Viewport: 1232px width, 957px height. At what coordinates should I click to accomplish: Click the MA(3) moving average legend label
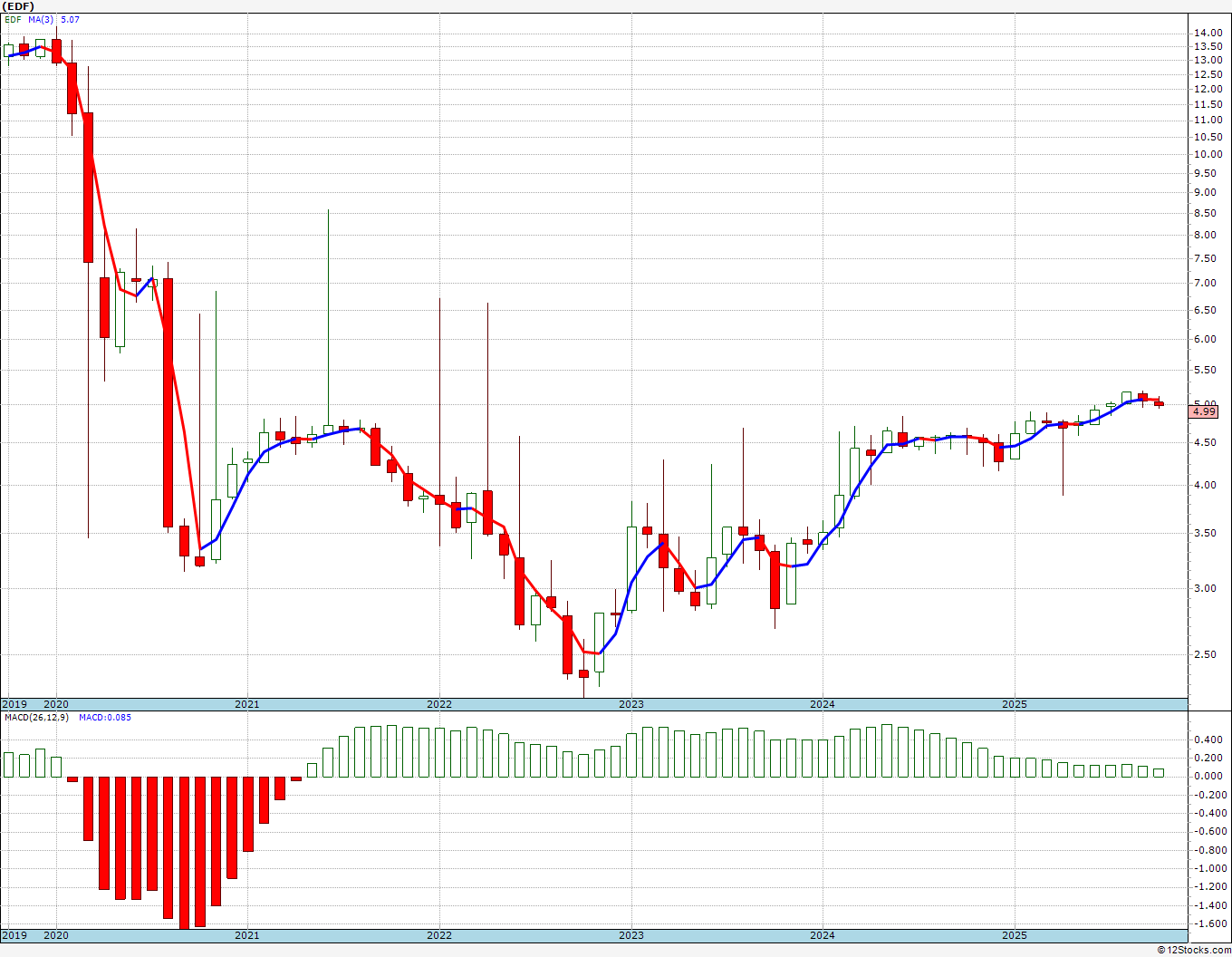click(40, 19)
